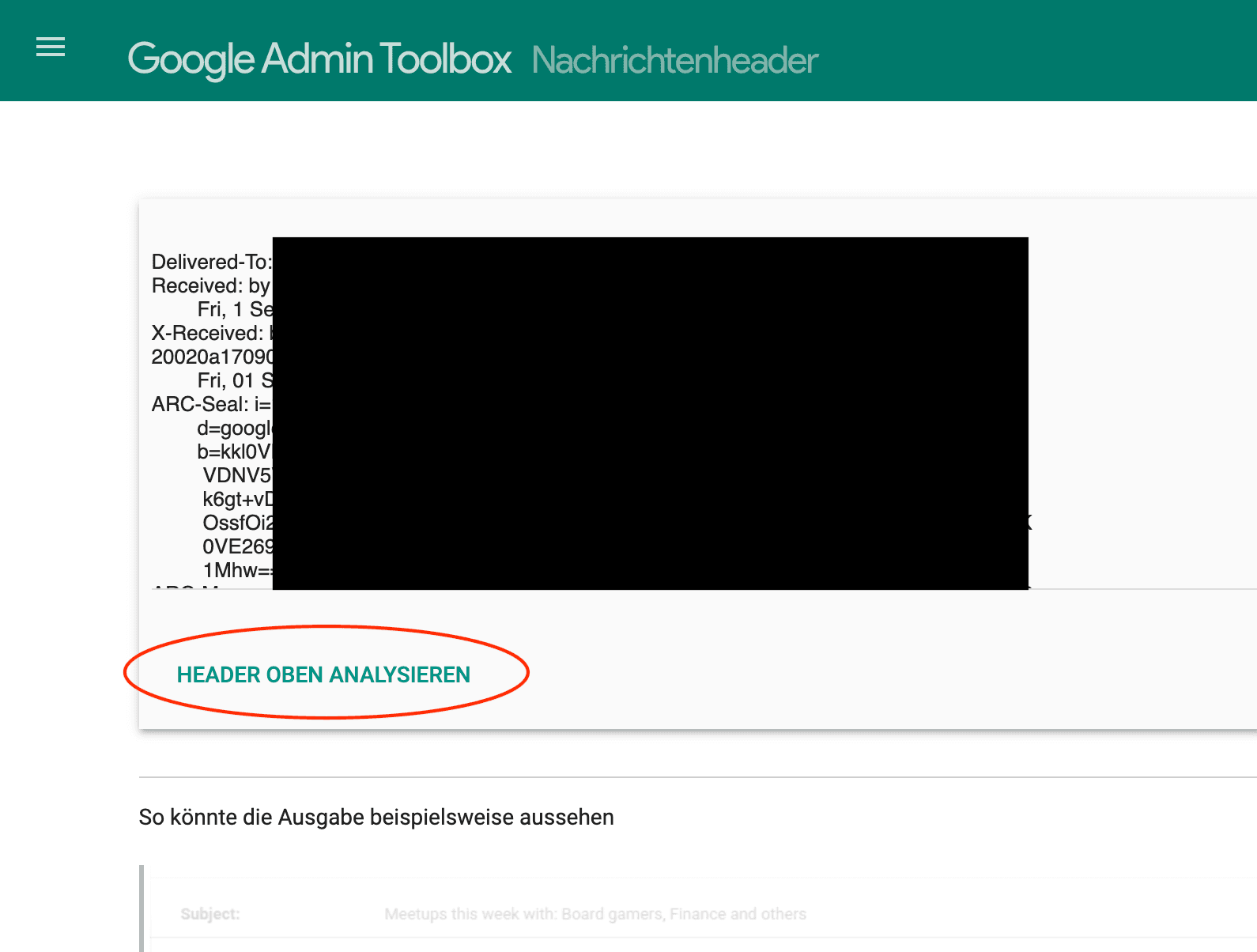
Task: Click the line starting with 20020a17090
Action: (212, 357)
